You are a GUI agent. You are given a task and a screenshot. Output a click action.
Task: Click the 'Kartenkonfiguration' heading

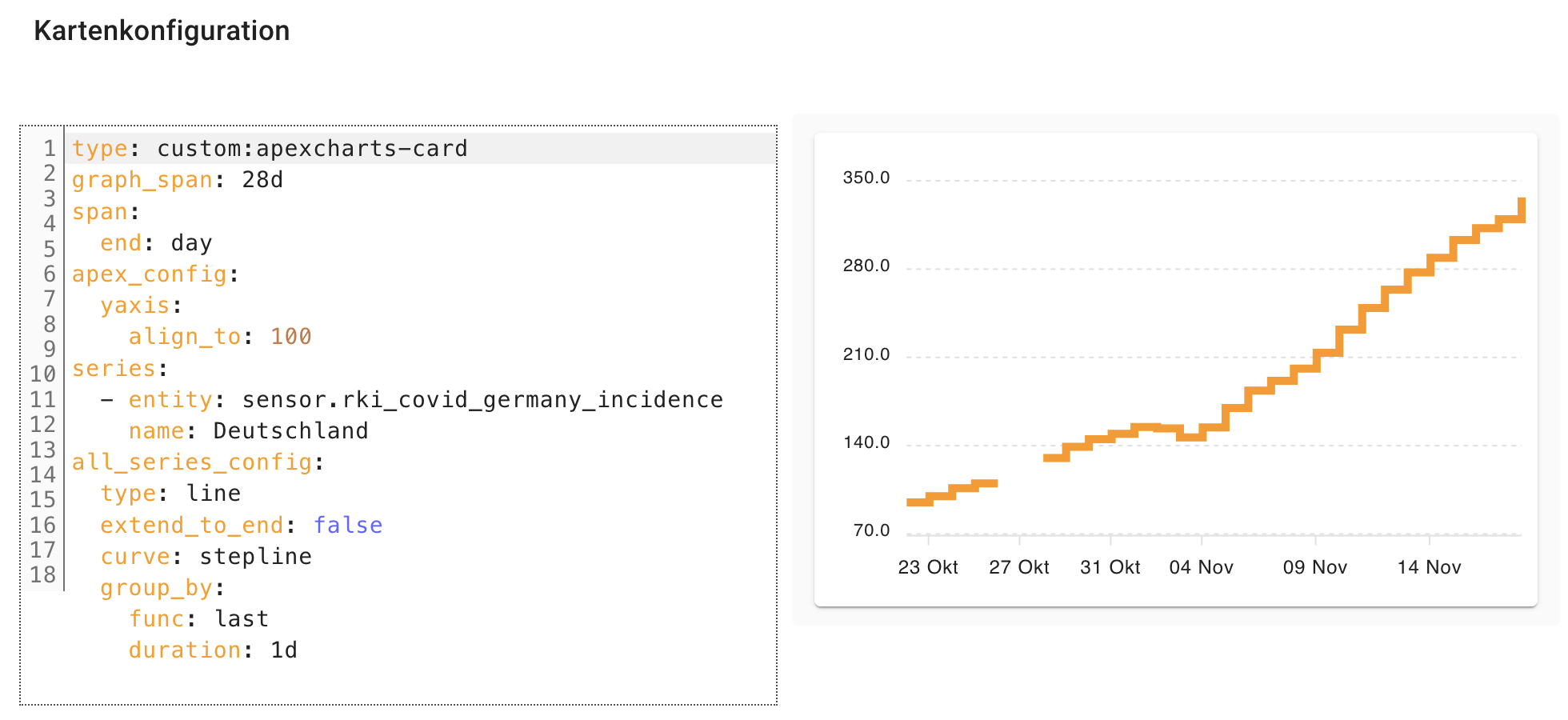point(162,30)
